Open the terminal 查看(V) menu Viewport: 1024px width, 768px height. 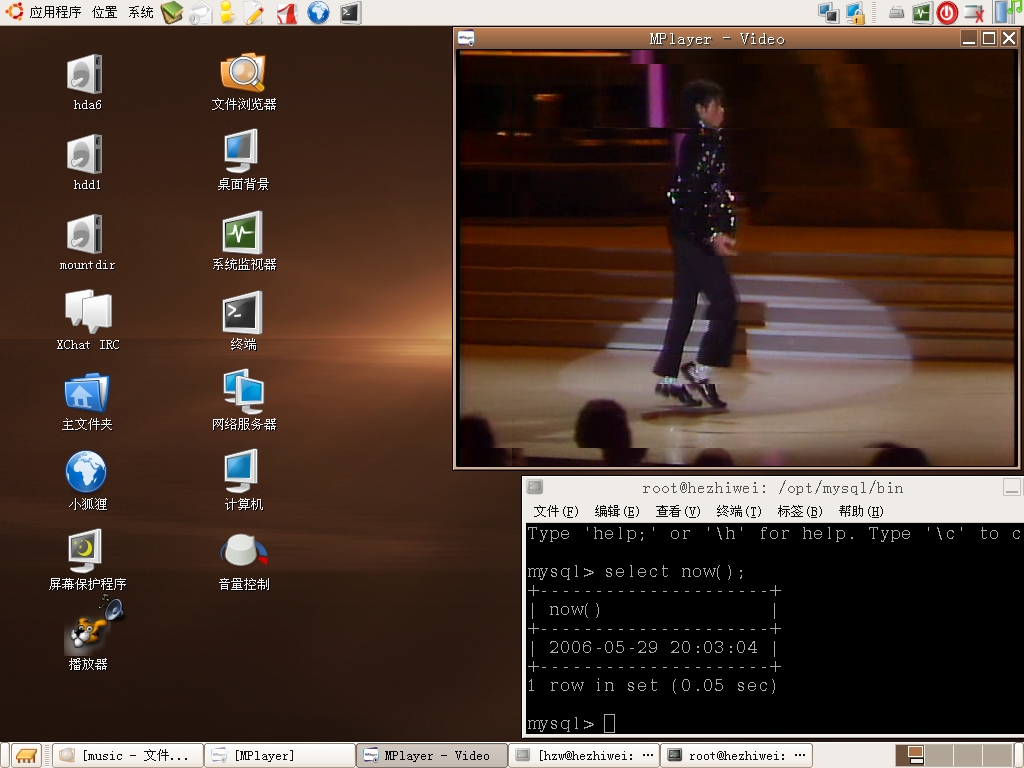[678, 511]
